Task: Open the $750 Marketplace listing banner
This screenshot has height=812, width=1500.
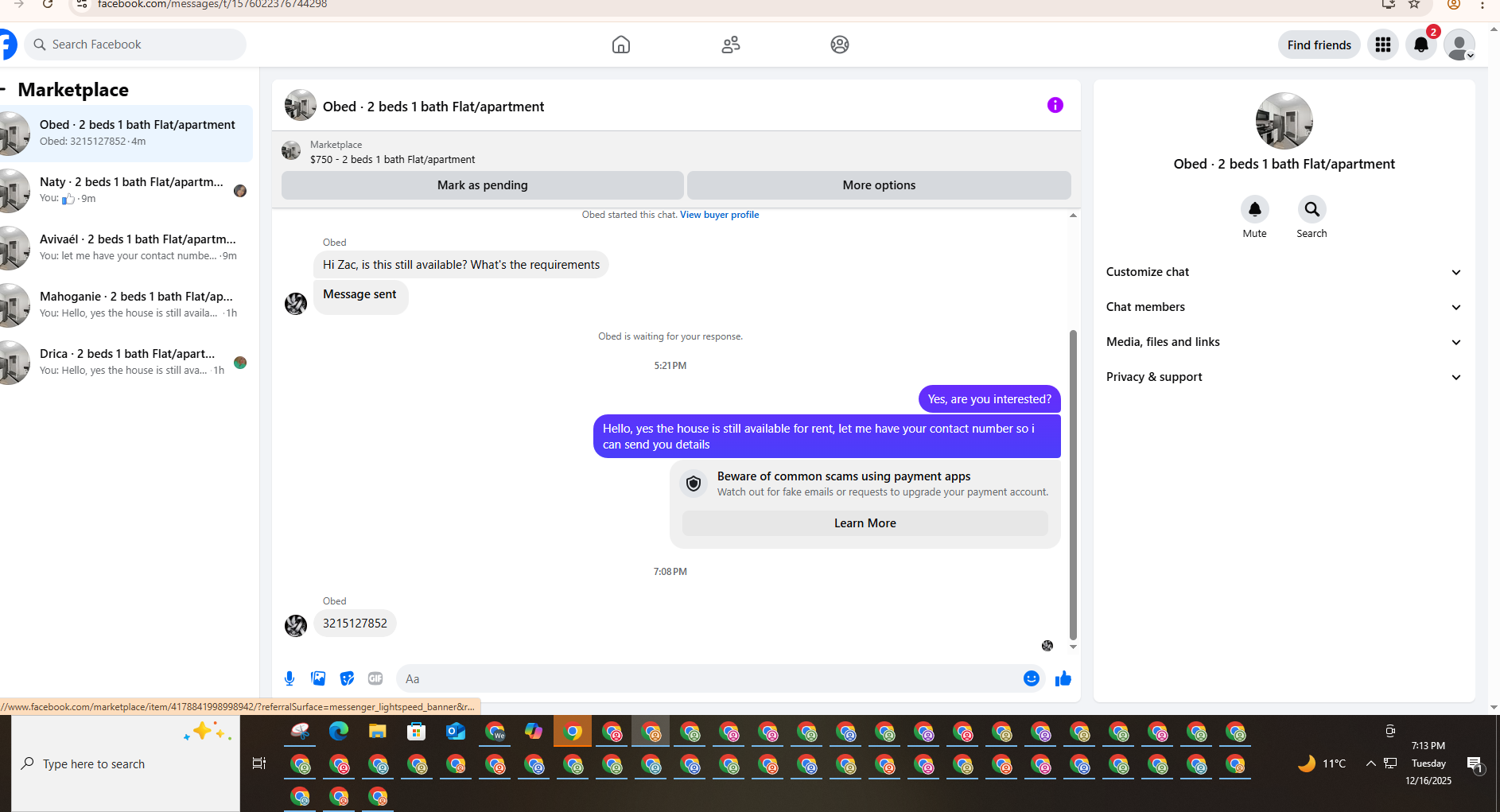Action: click(676, 151)
